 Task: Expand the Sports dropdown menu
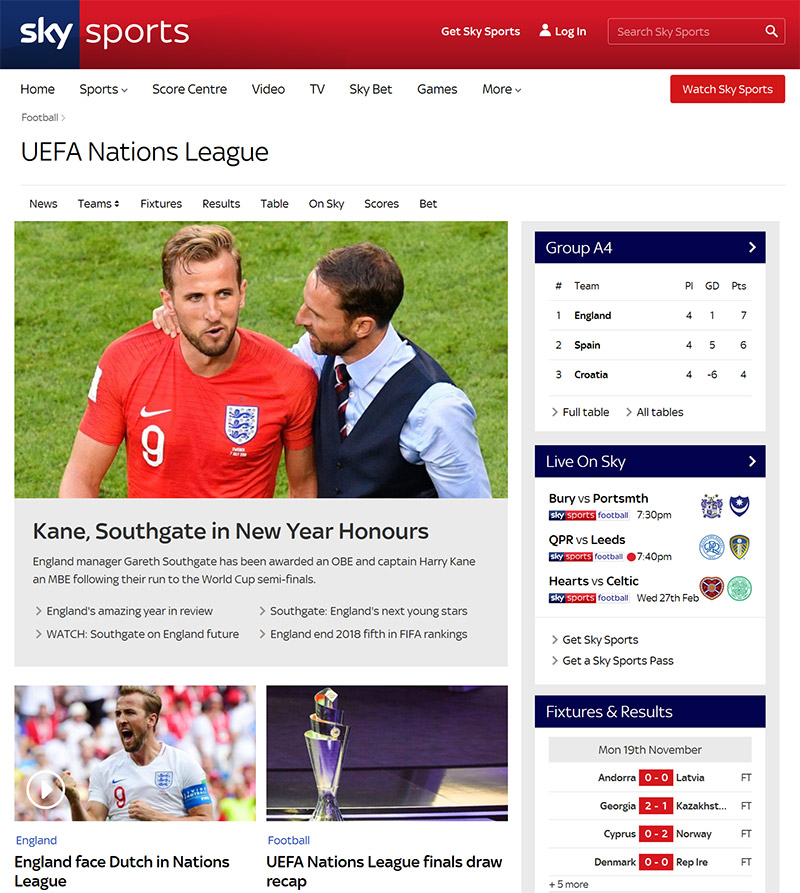tap(103, 89)
